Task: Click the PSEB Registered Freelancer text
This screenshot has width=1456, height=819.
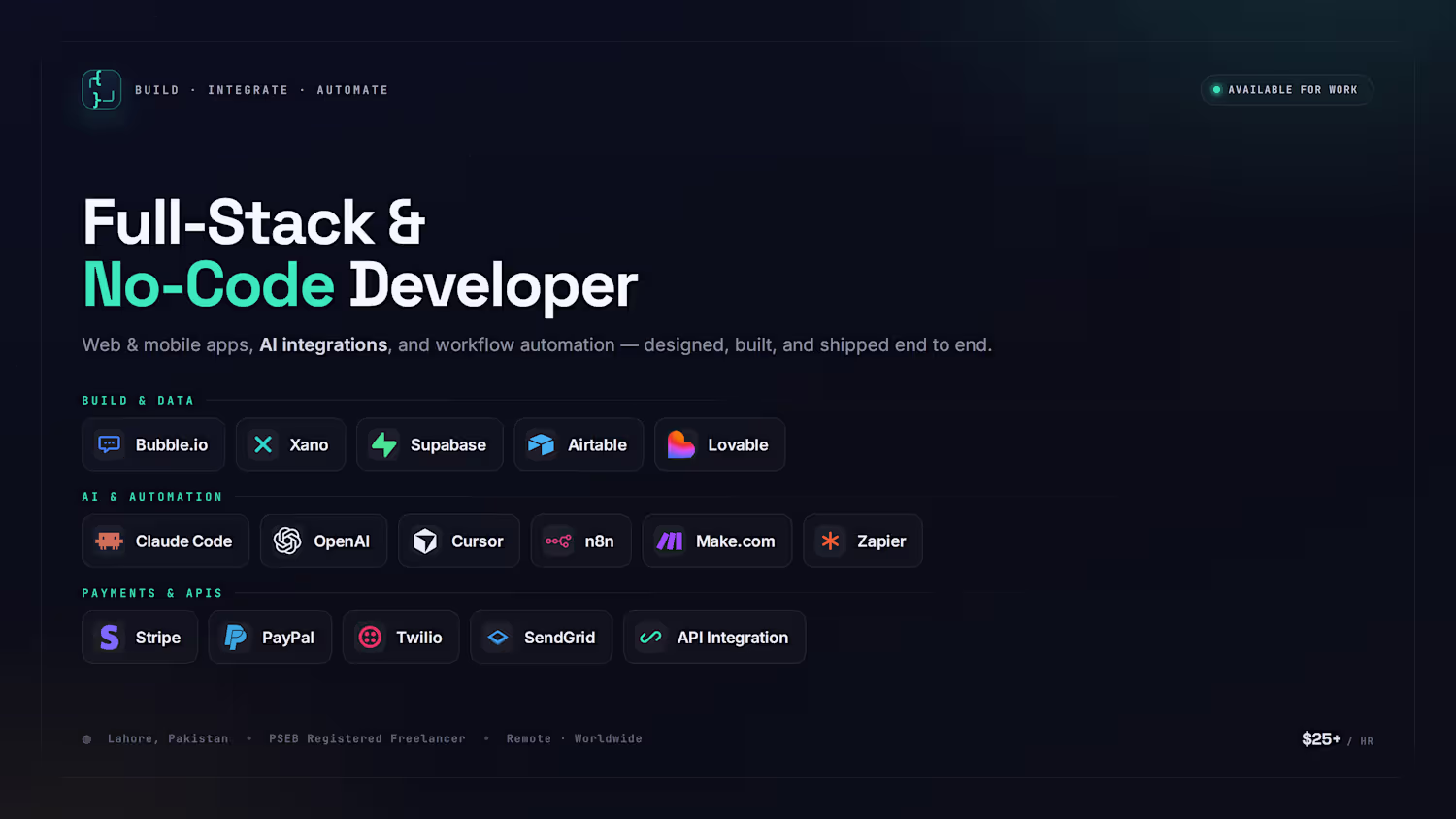Action: [367, 738]
